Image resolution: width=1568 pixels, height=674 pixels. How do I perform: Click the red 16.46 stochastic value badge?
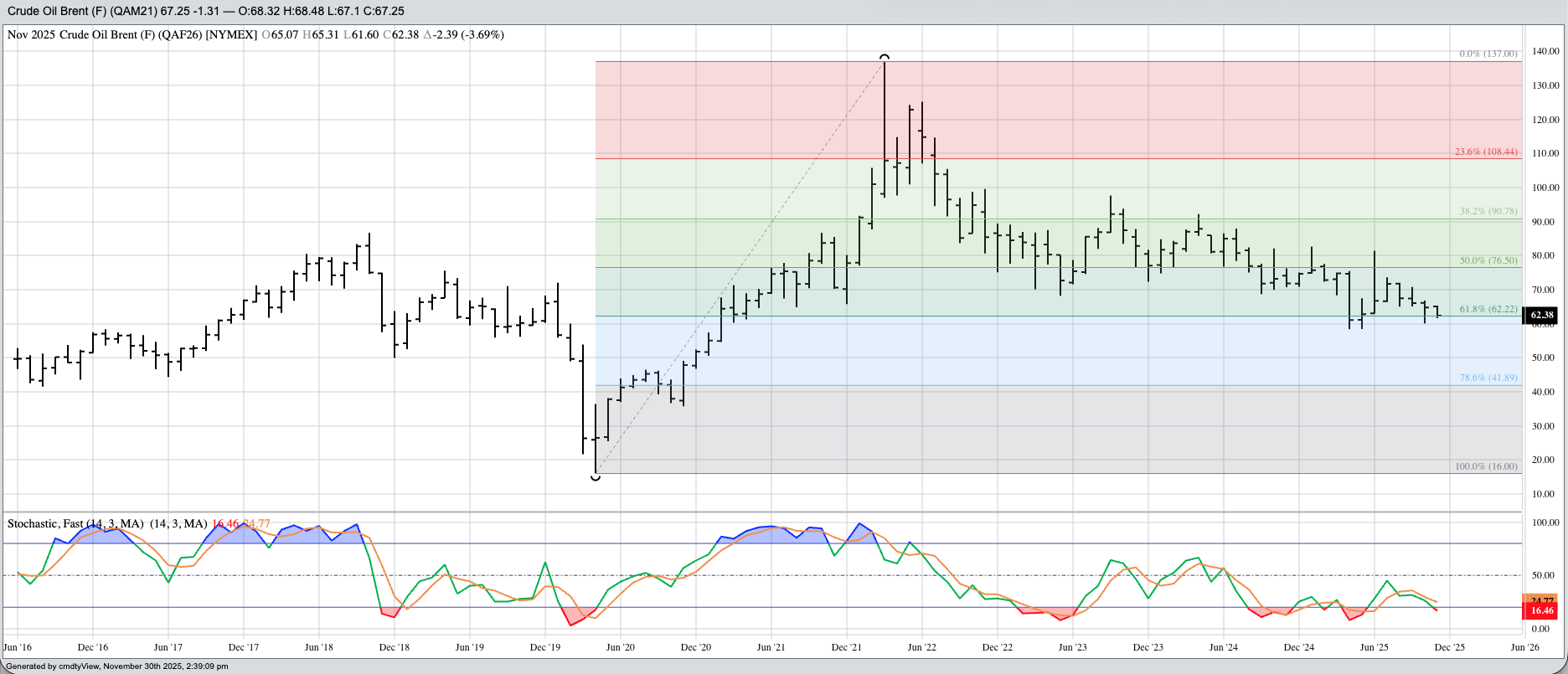pyautogui.click(x=1541, y=611)
